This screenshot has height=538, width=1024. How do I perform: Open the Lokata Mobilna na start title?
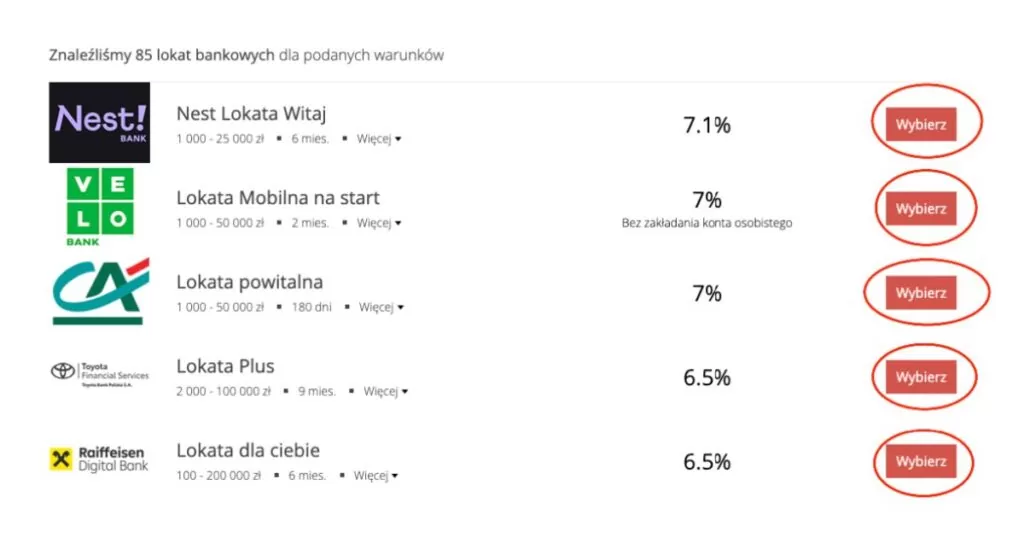click(278, 198)
